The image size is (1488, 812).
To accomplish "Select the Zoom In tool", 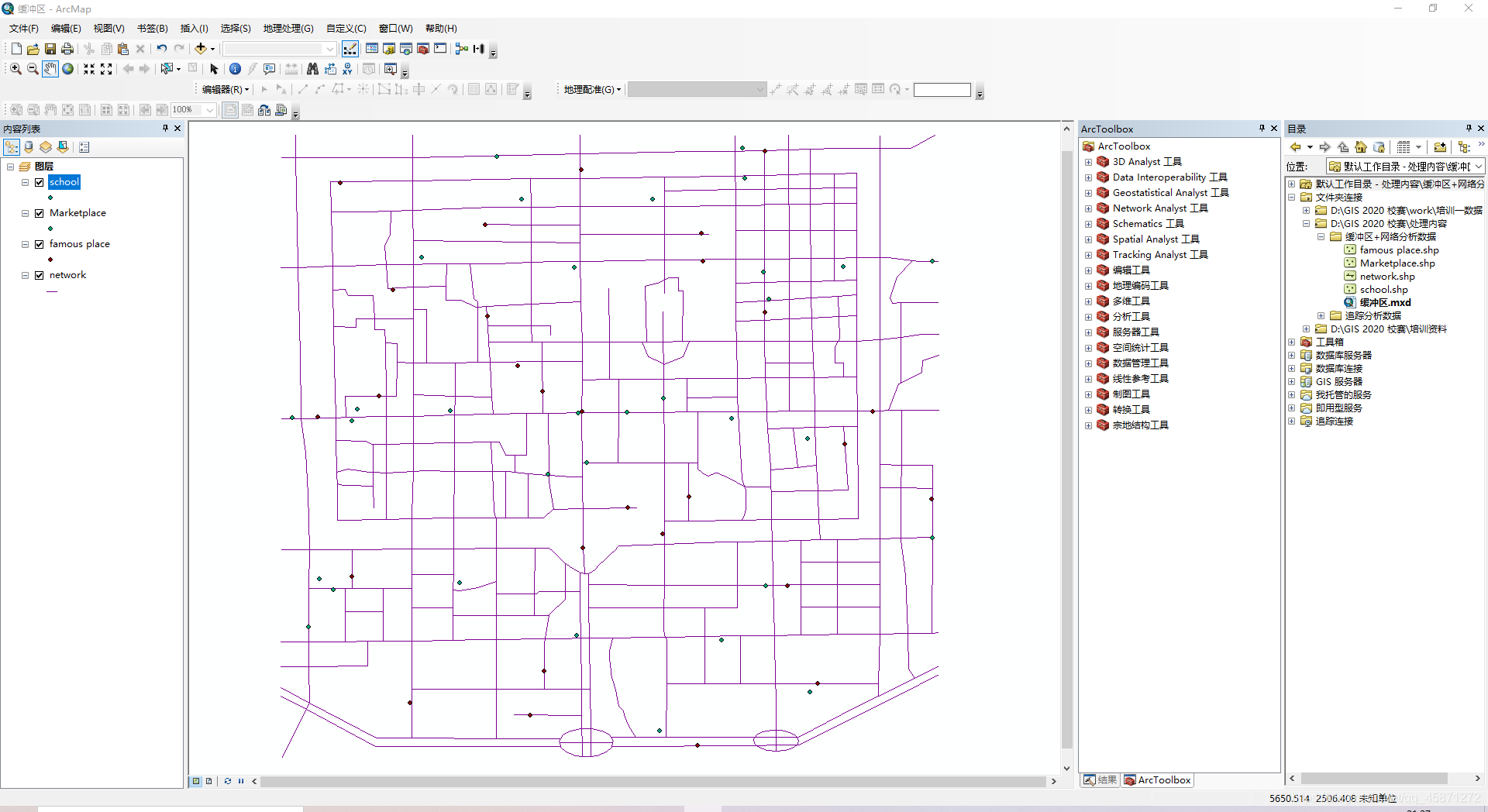I will [x=15, y=69].
